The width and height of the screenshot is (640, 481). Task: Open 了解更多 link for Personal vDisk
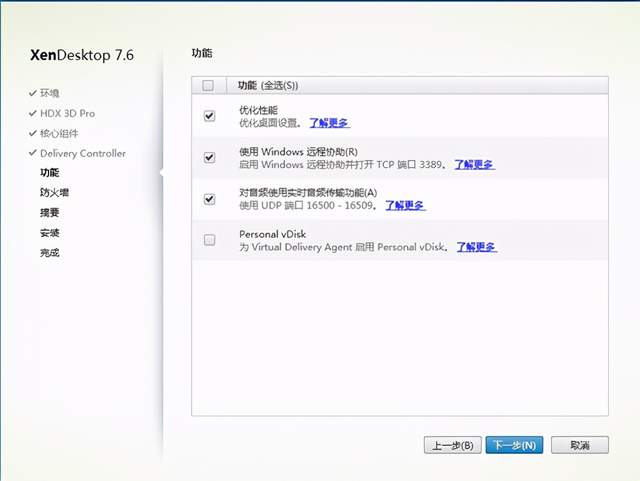[476, 247]
